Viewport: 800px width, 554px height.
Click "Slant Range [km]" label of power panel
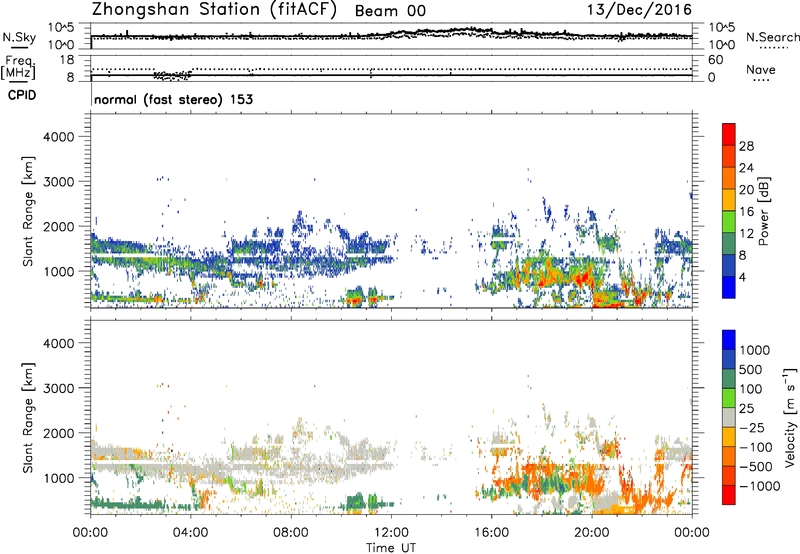28,211
